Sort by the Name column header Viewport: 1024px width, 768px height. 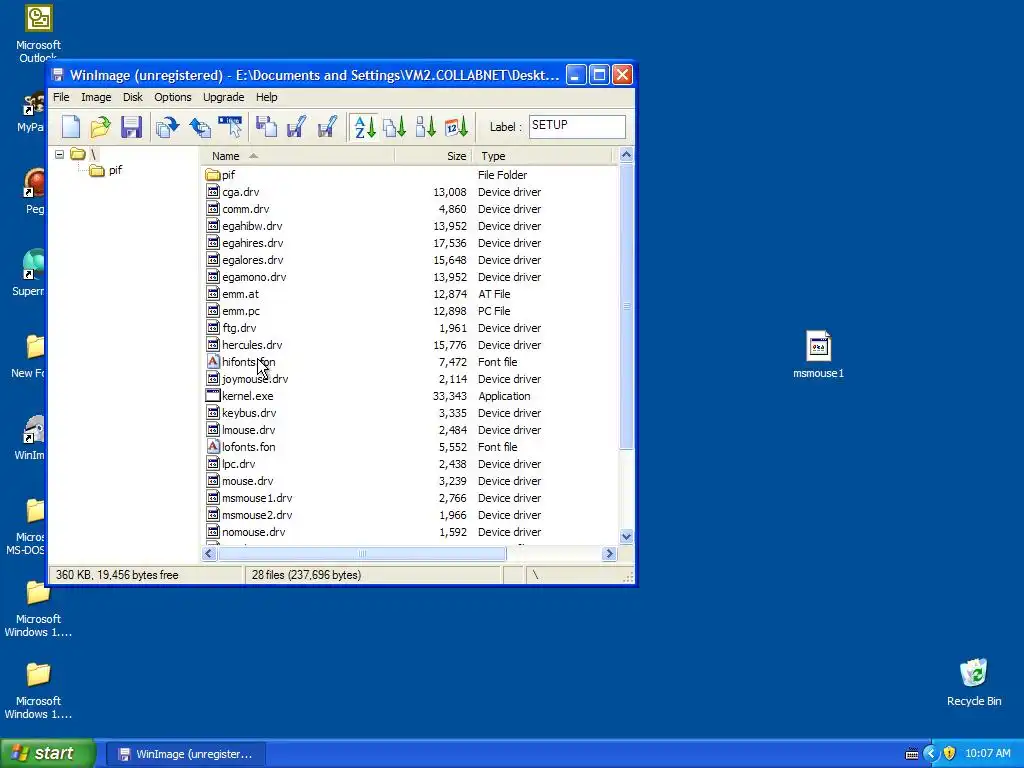point(297,156)
